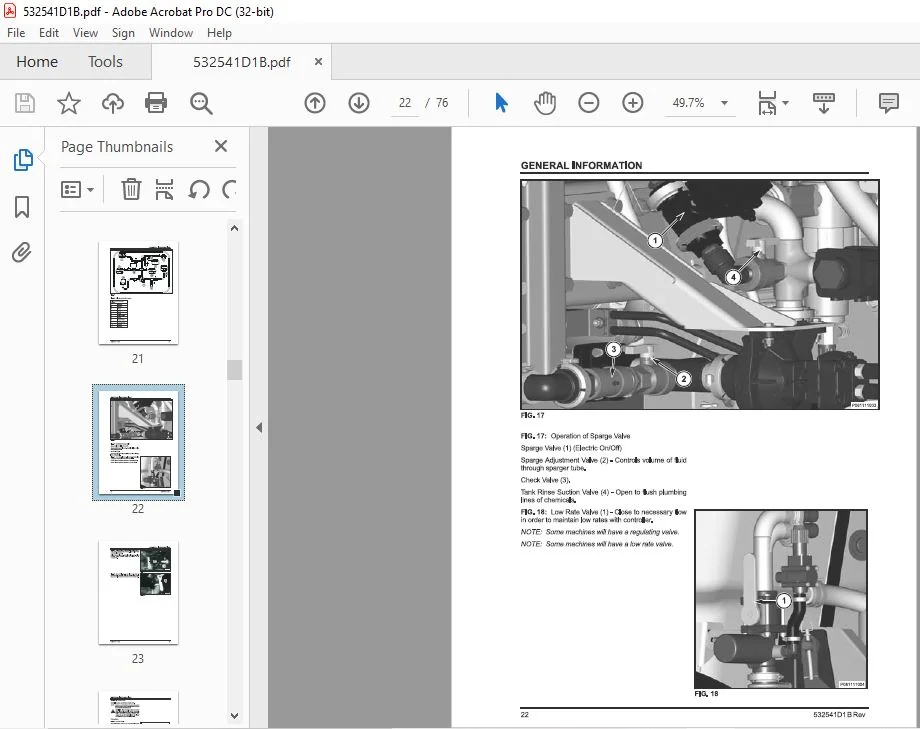Delete the selected page with the trash icon

131,190
